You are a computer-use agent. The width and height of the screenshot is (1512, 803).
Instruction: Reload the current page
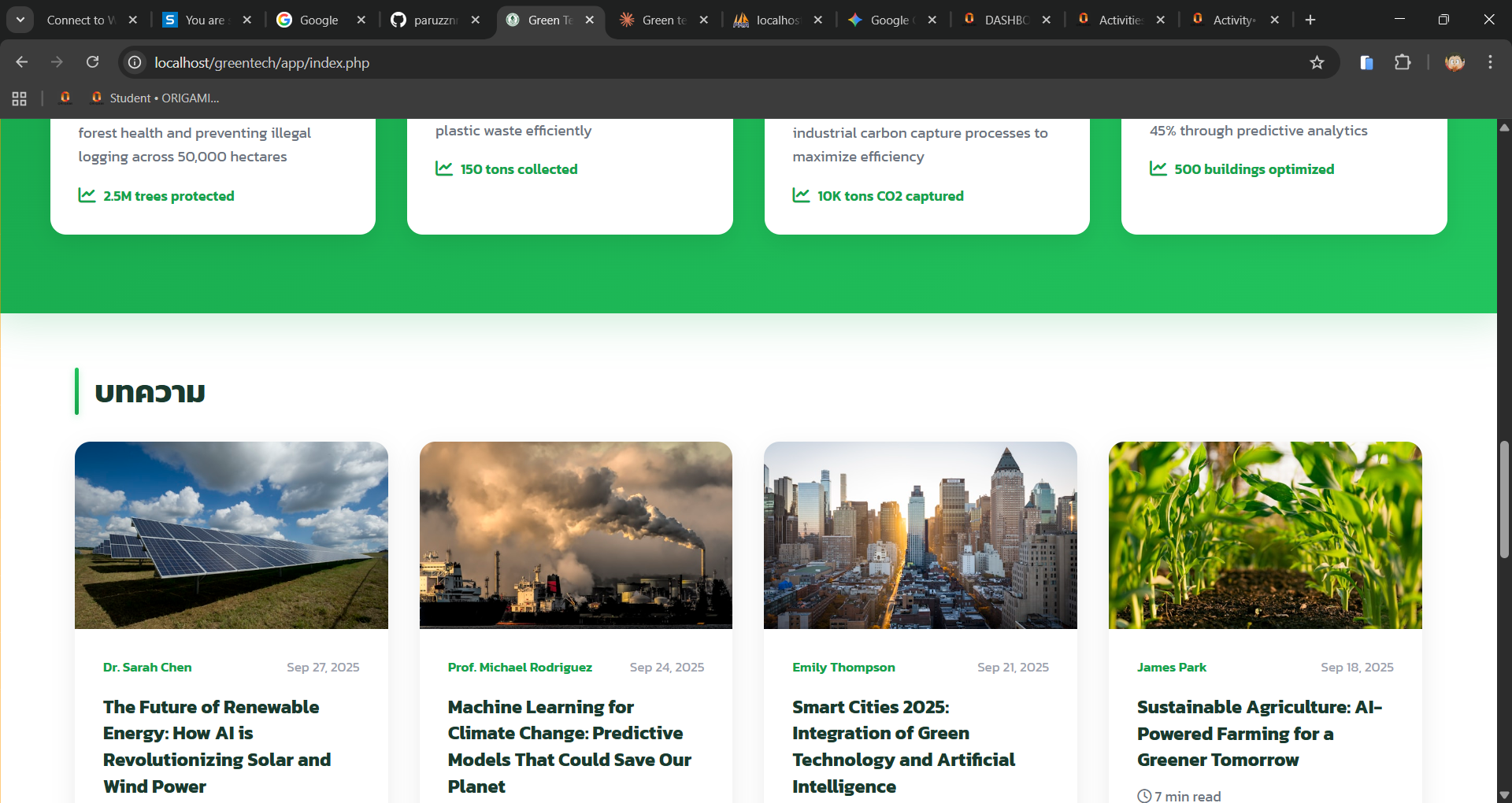pyautogui.click(x=93, y=62)
